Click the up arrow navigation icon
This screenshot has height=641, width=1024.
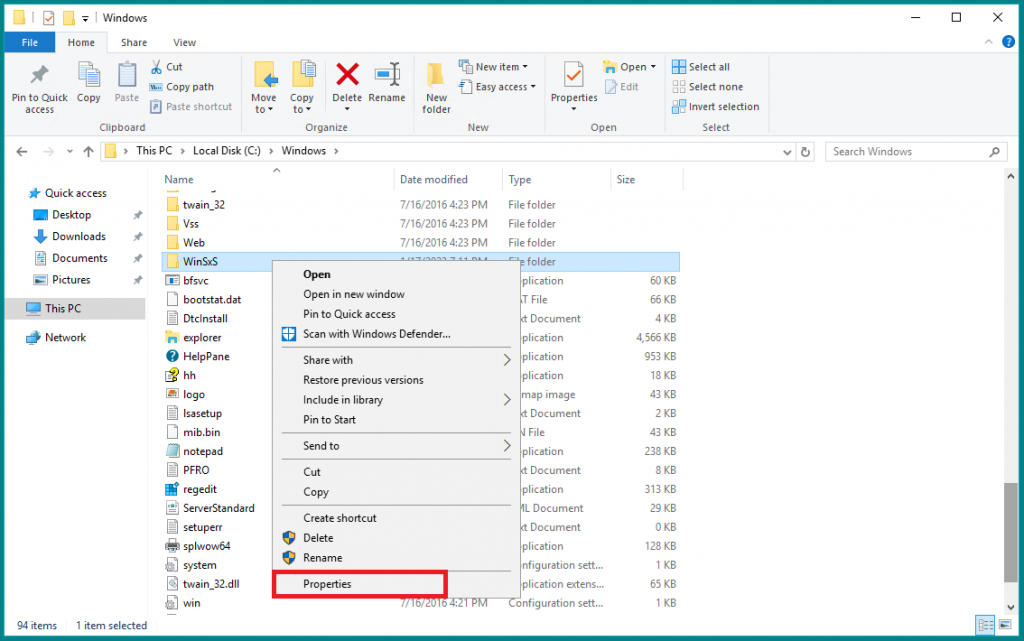point(89,151)
